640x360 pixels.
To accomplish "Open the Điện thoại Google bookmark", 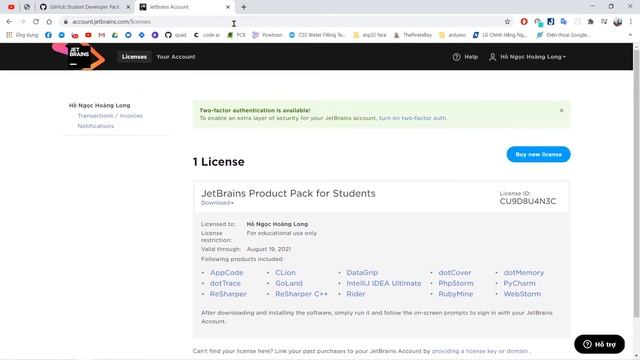I will coord(564,35).
